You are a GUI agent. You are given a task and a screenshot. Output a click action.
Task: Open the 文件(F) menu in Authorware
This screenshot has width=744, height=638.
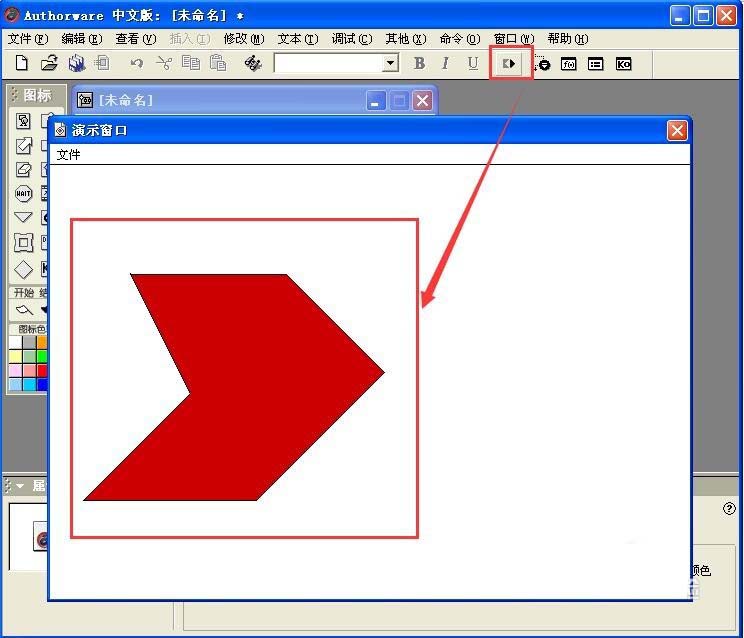(28, 38)
